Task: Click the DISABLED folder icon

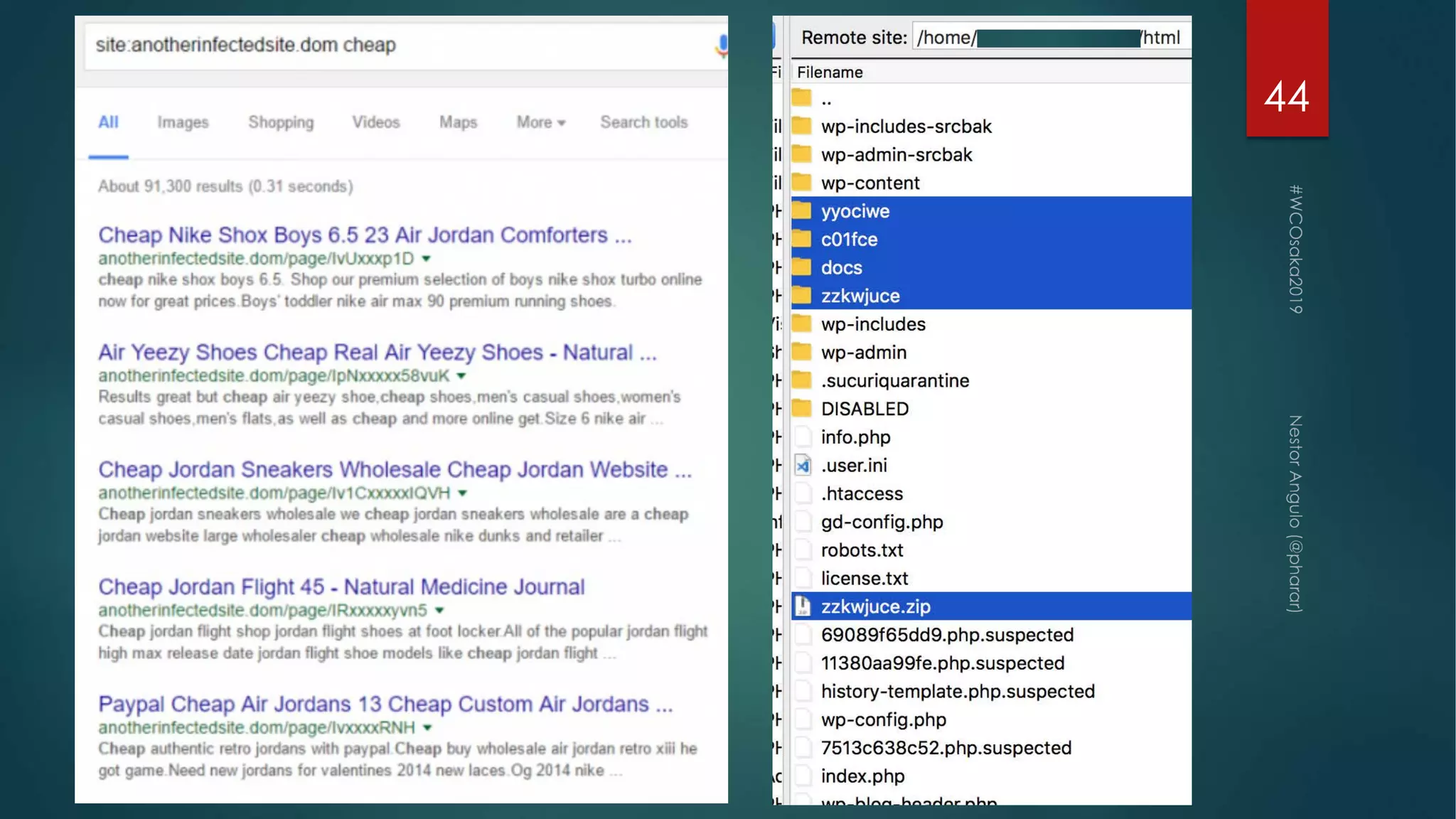Action: pyautogui.click(x=802, y=409)
